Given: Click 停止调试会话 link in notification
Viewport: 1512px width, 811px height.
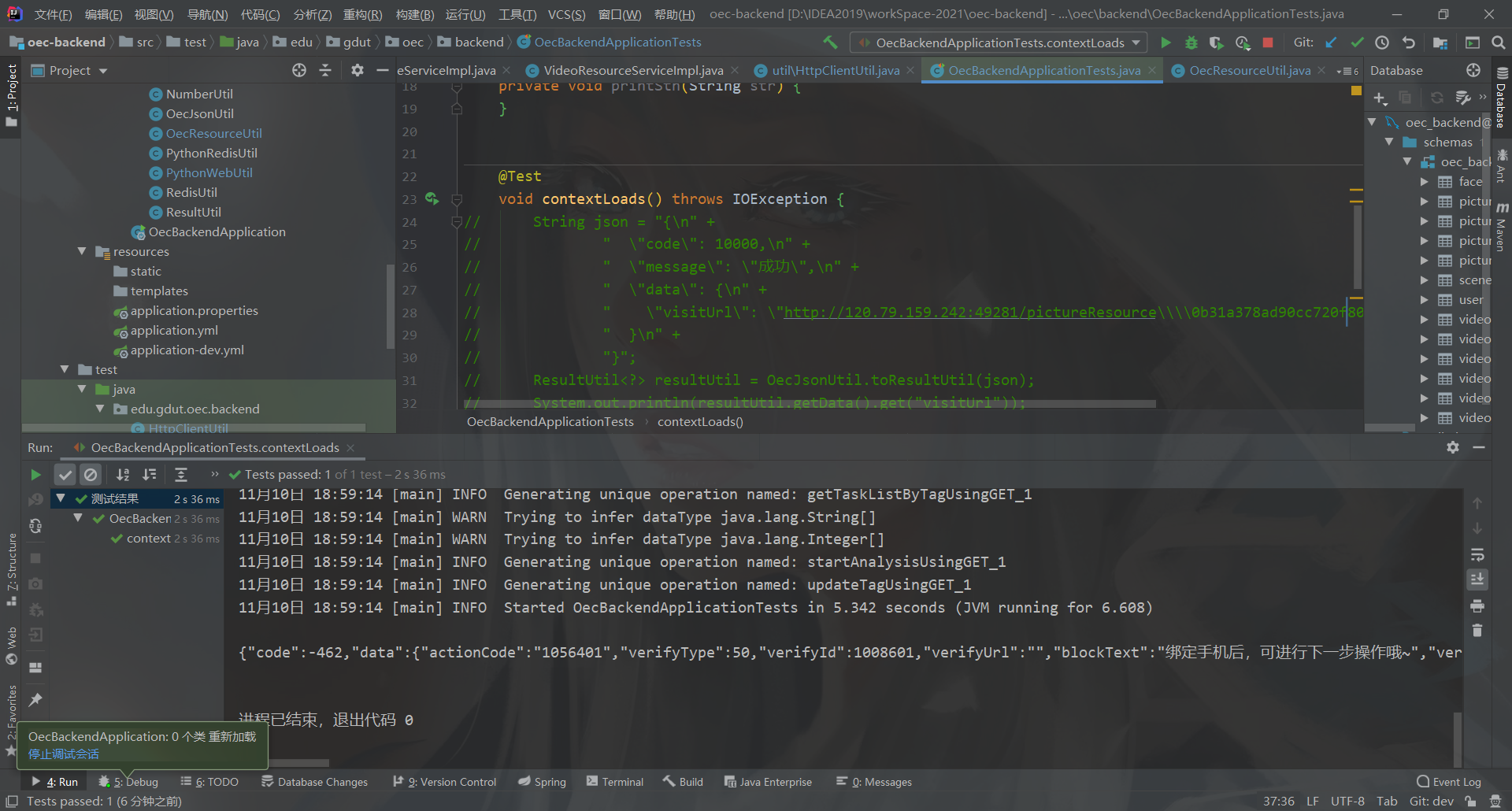Looking at the screenshot, I should (64, 754).
